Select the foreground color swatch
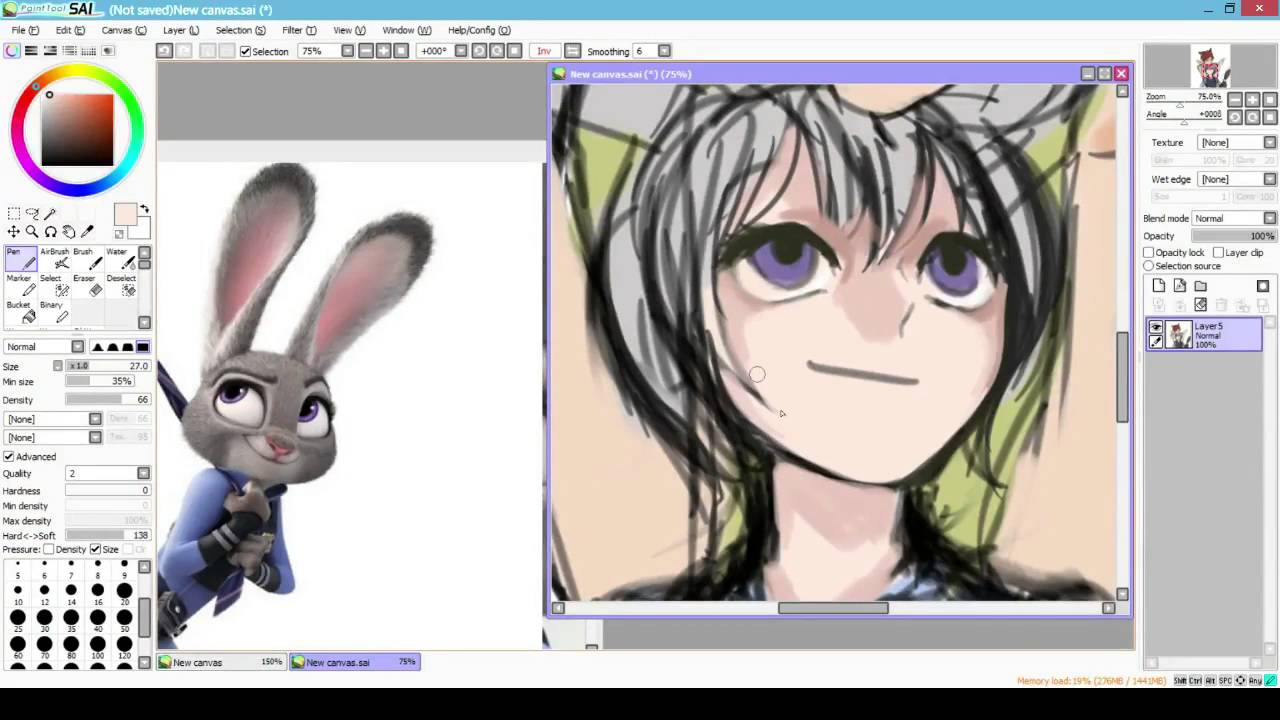This screenshot has width=1280, height=720. [x=124, y=214]
